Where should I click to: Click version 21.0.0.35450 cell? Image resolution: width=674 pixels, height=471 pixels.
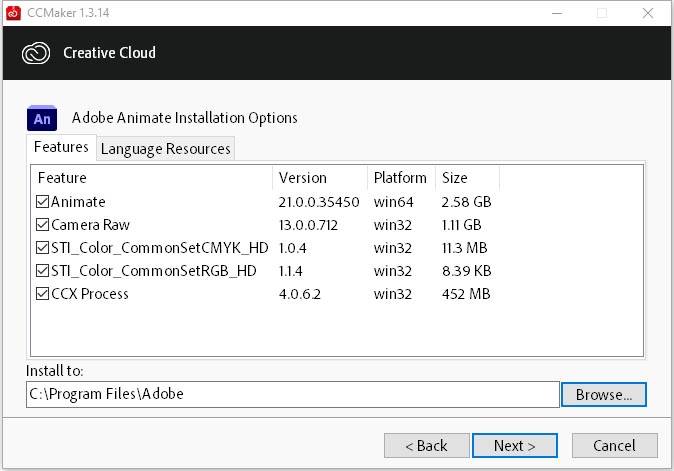pos(319,202)
